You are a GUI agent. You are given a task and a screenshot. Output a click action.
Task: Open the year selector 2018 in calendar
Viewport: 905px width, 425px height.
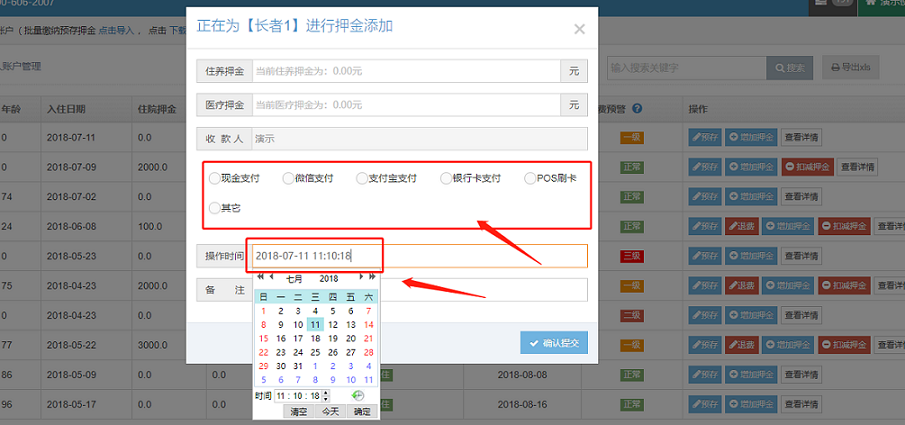(x=329, y=278)
